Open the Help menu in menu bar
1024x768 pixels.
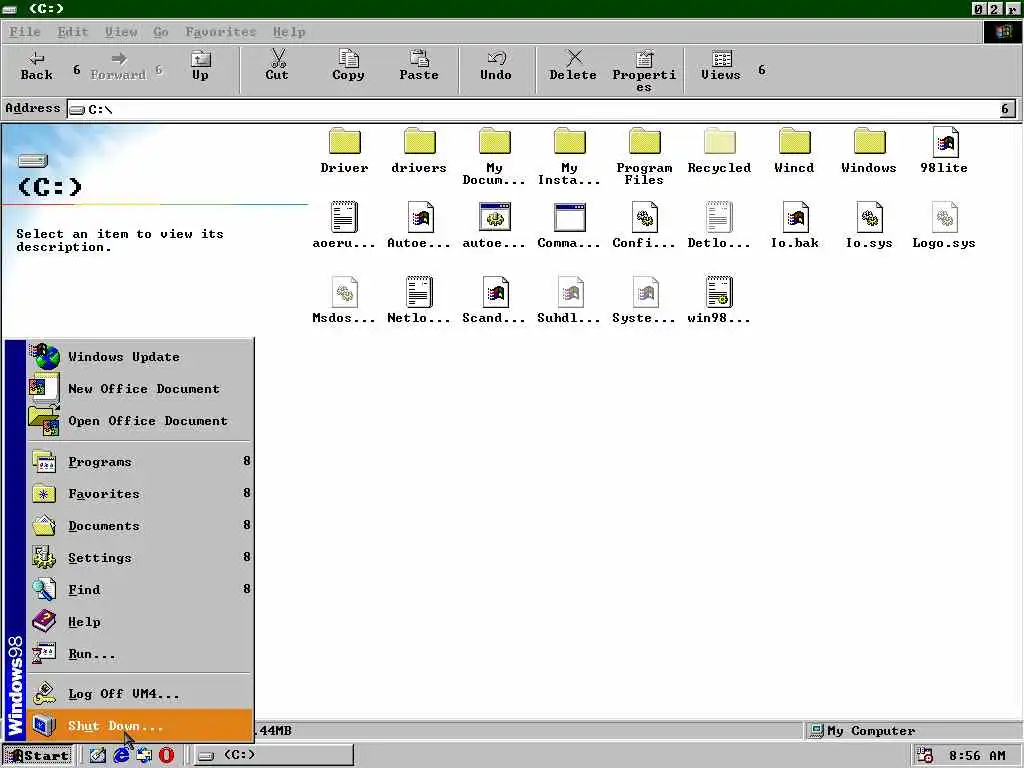[x=289, y=31]
